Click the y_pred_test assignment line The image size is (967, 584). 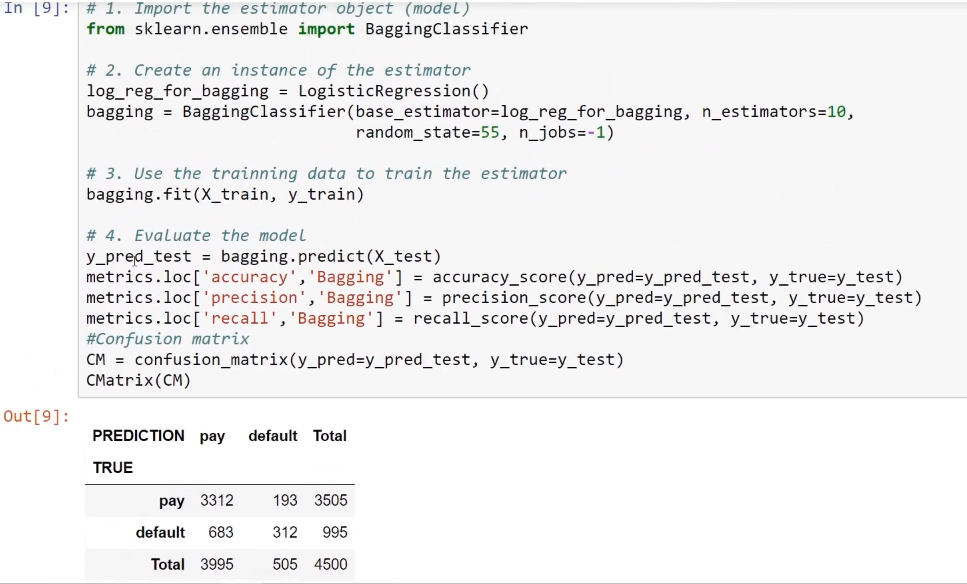(x=264, y=257)
